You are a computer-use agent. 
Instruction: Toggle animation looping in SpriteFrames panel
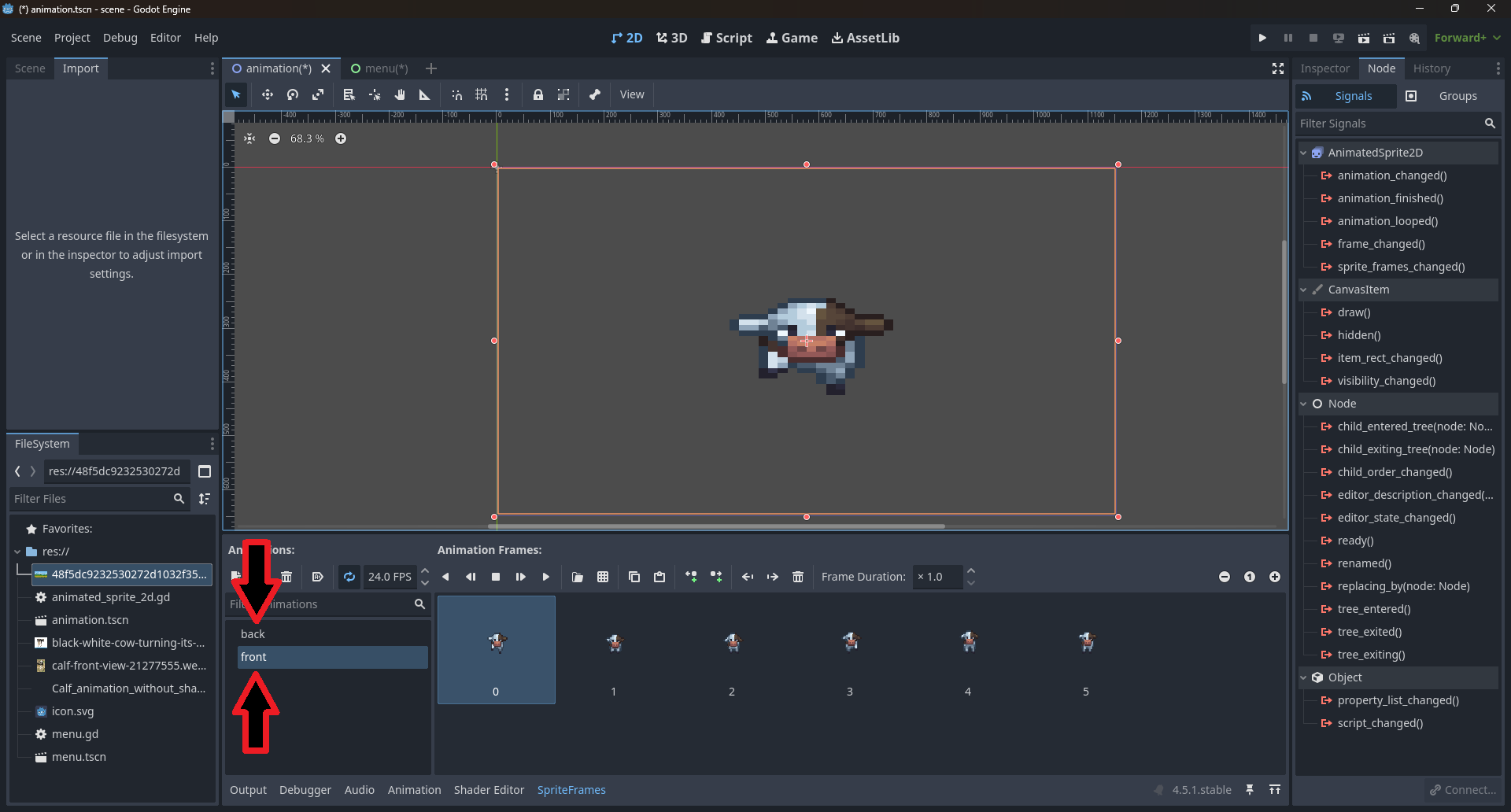[x=349, y=577]
